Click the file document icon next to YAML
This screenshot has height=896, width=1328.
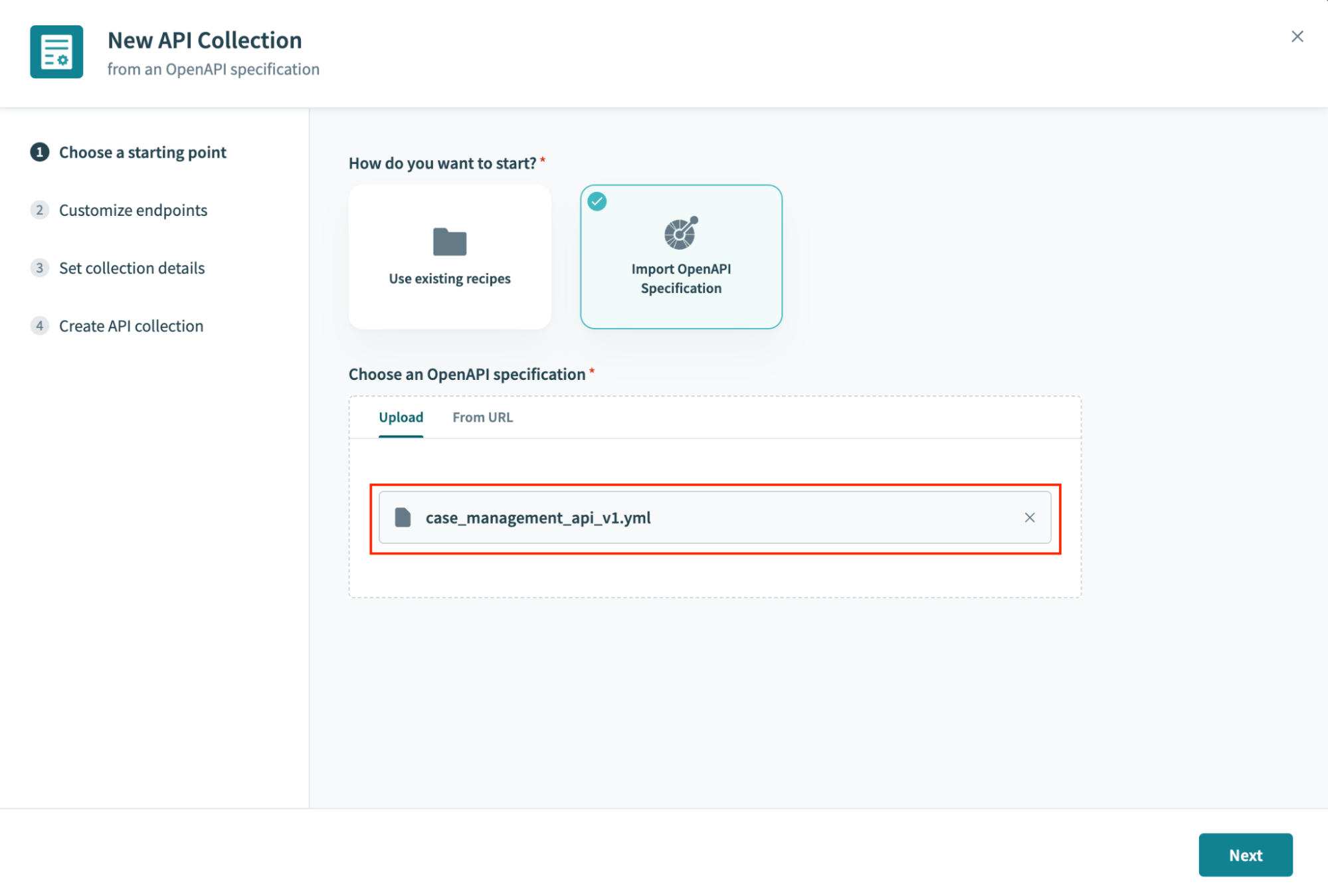(403, 517)
